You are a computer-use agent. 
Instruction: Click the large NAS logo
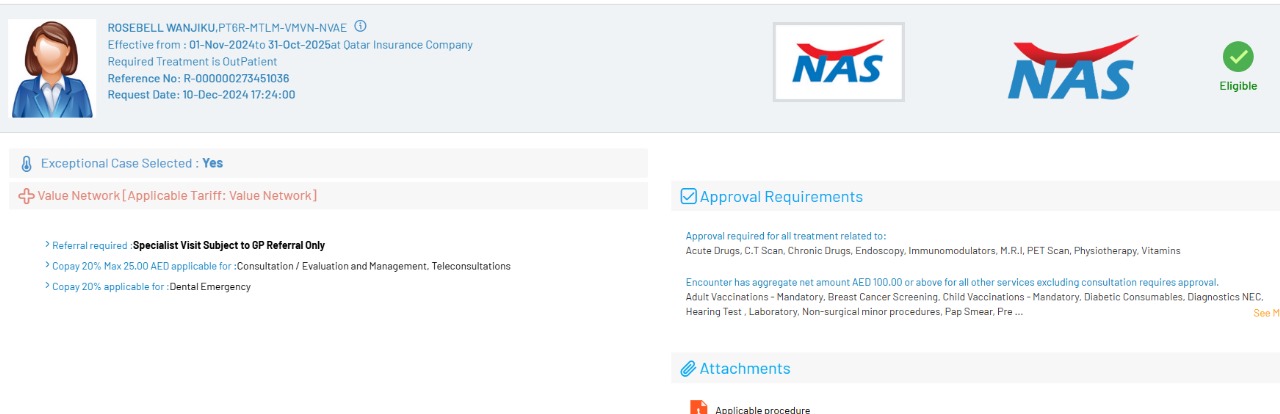click(1073, 68)
